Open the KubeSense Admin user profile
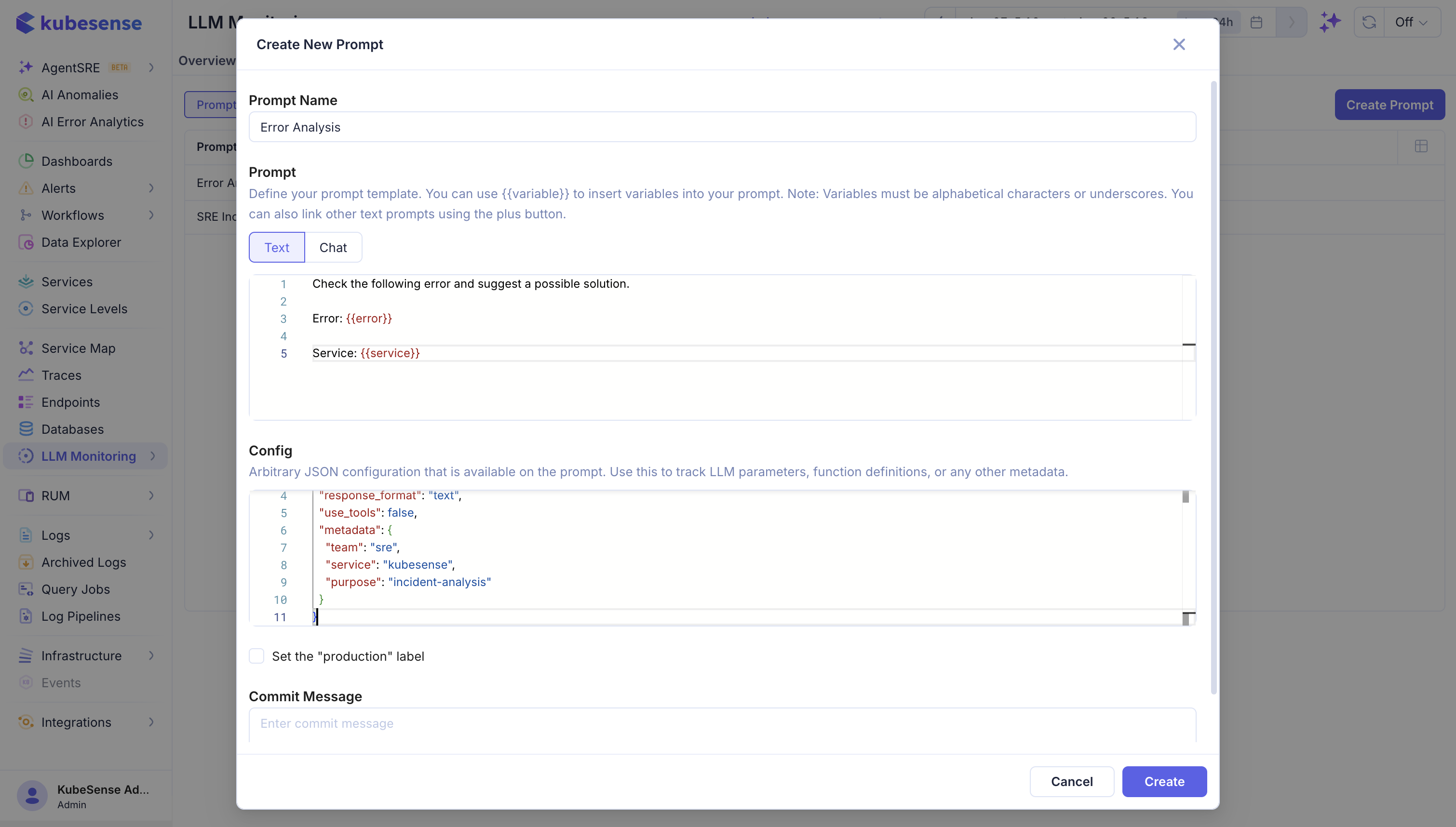1456x827 pixels. [85, 796]
